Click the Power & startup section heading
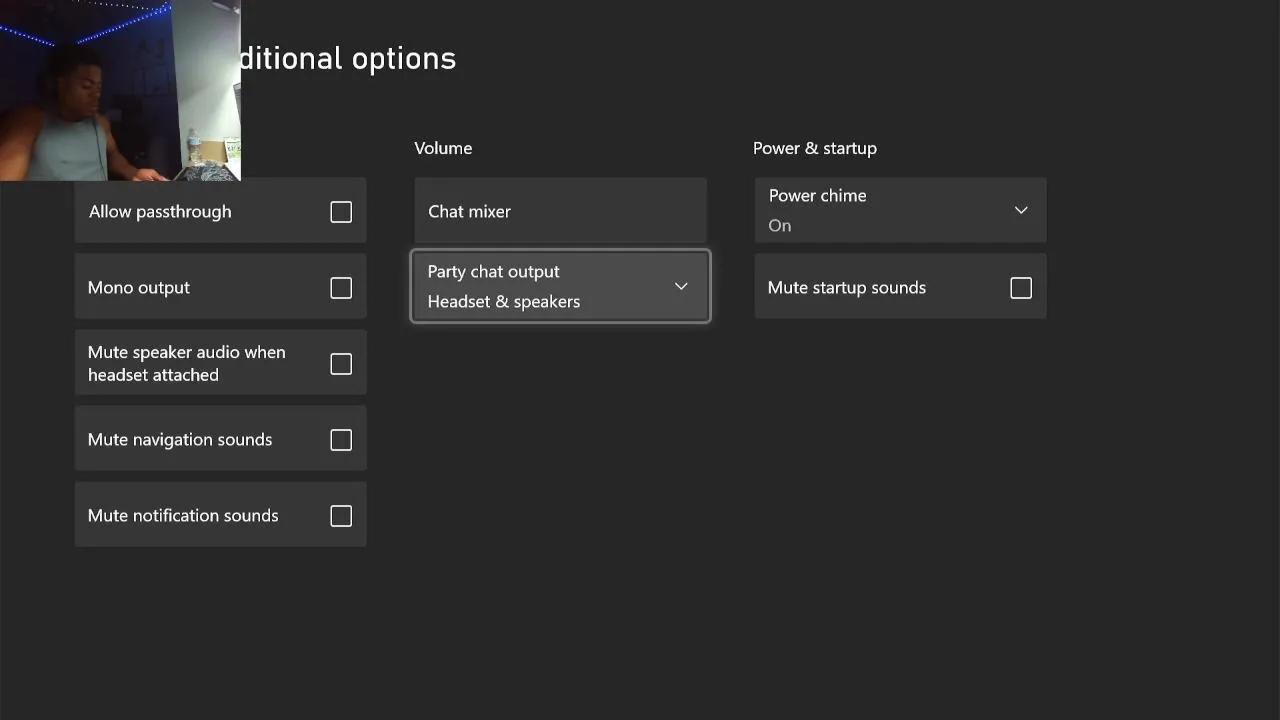The height and width of the screenshot is (720, 1280). point(814,148)
